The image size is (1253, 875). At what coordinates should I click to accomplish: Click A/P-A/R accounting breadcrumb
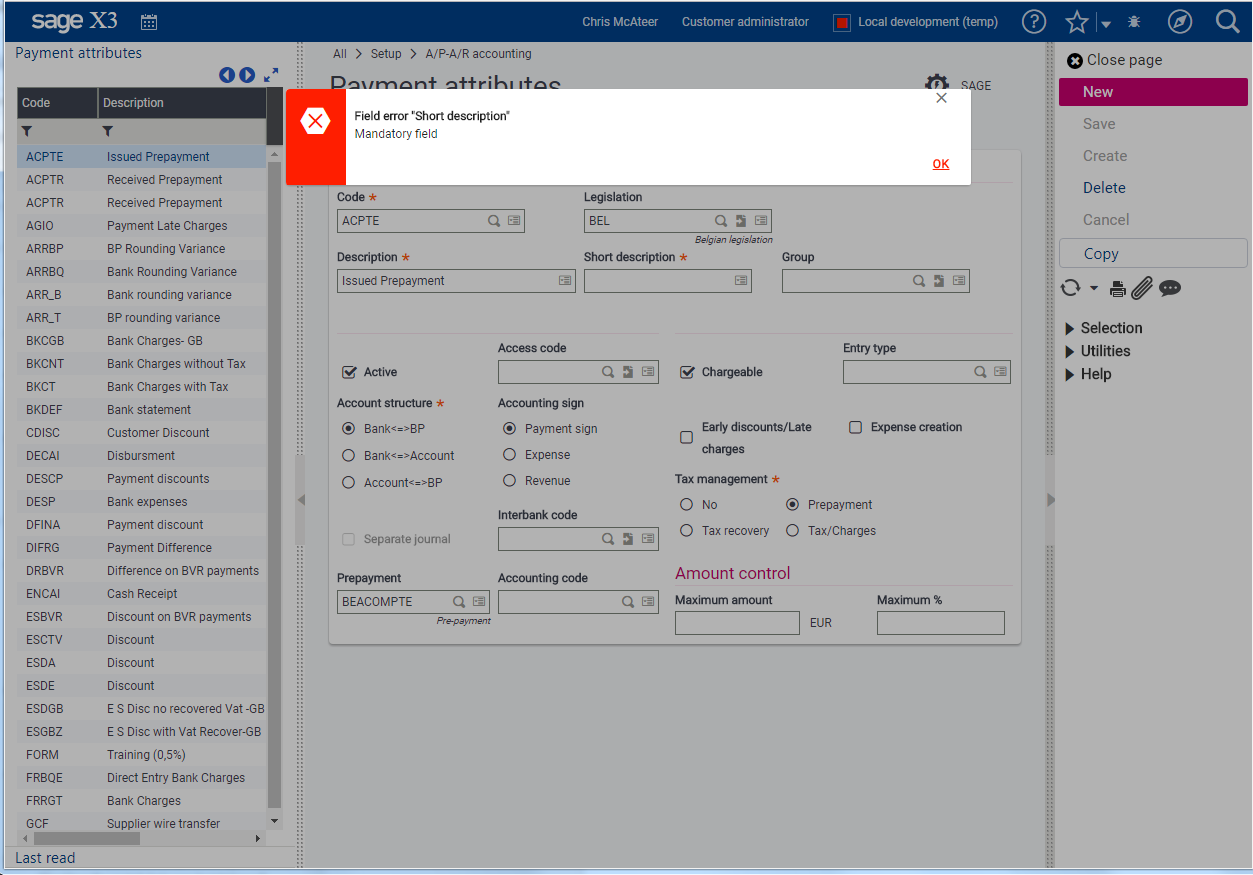pyautogui.click(x=478, y=54)
